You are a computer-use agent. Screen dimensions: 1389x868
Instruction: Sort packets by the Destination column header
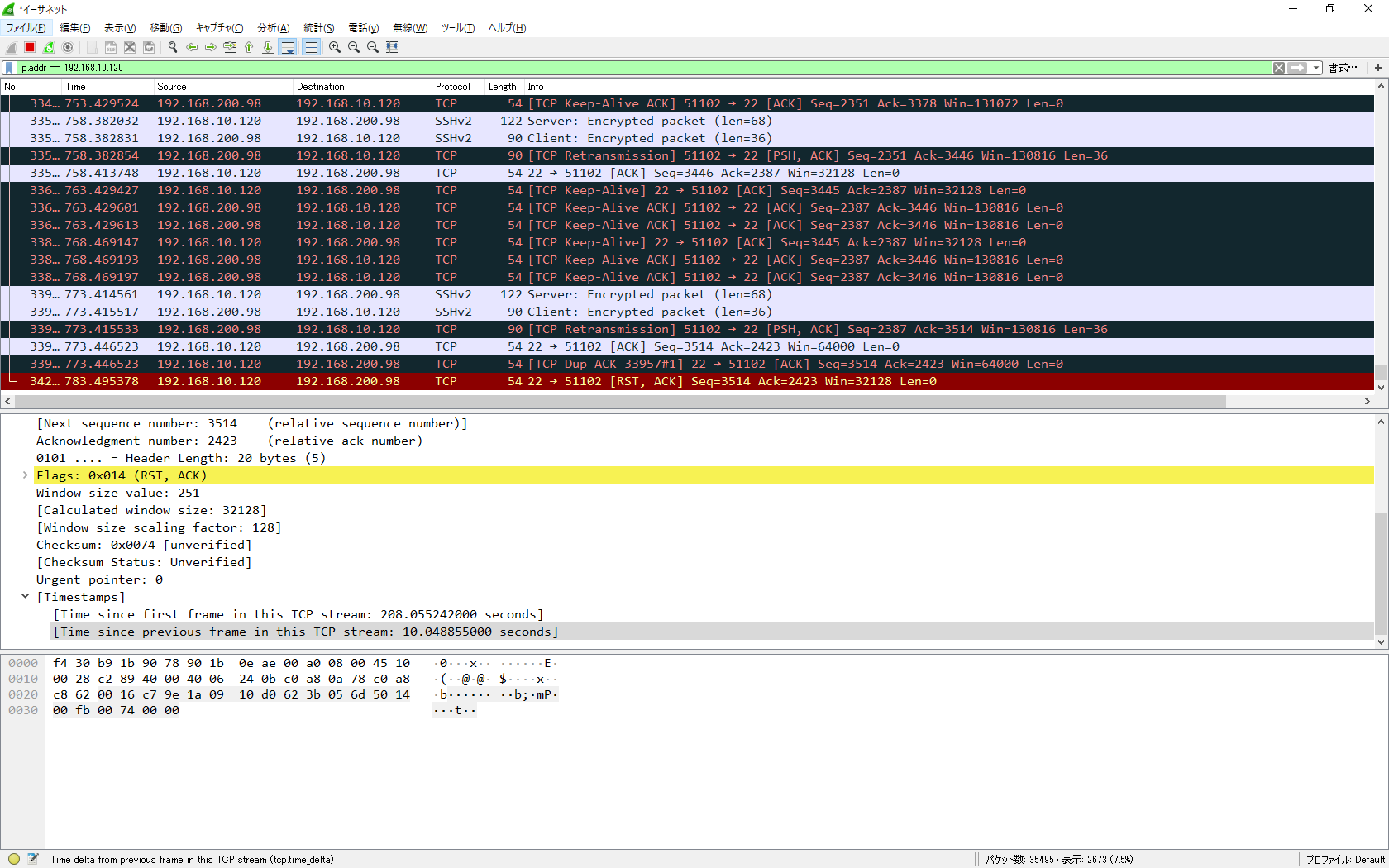click(x=363, y=87)
